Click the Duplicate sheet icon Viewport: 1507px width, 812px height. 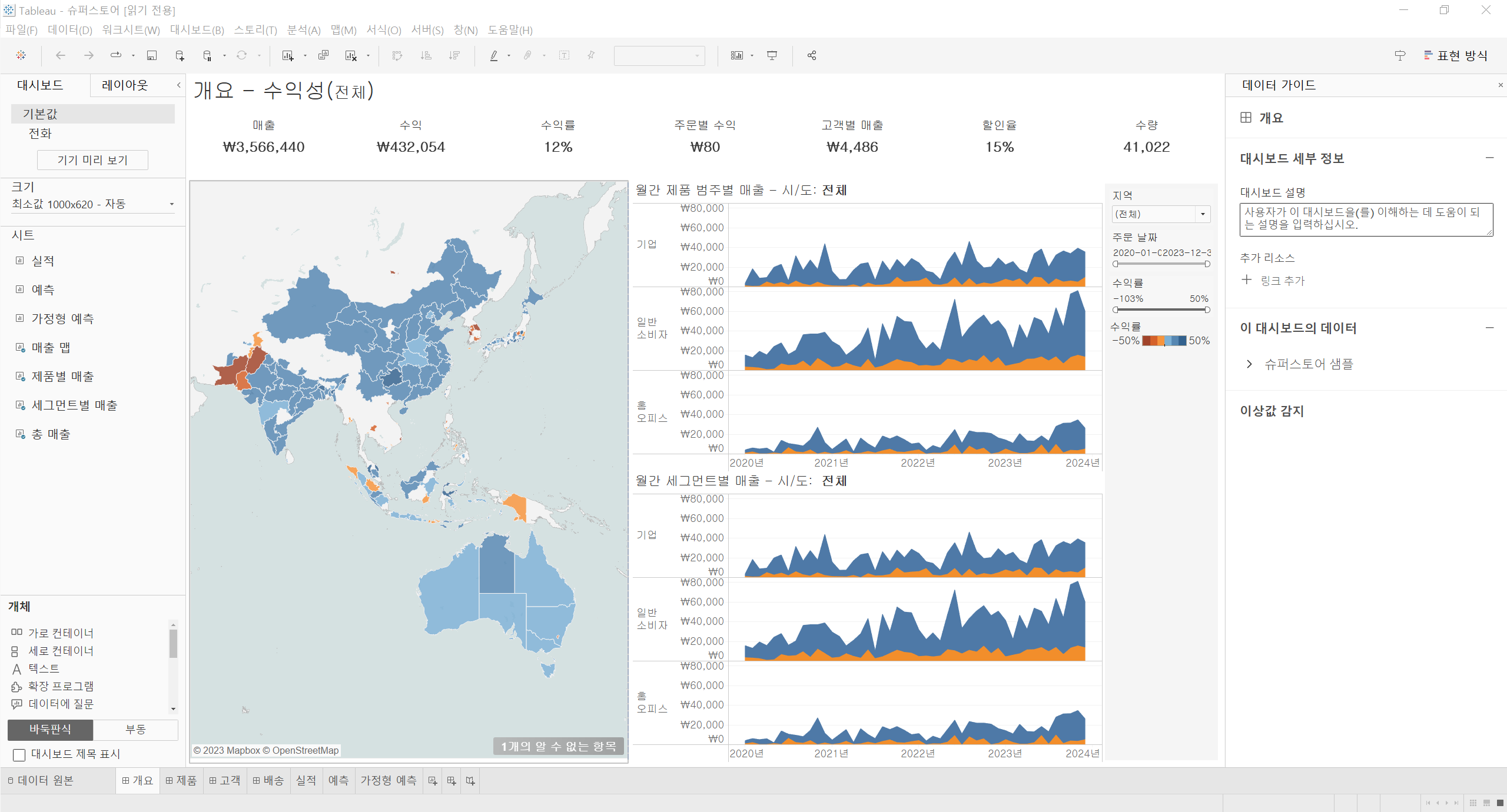point(323,55)
